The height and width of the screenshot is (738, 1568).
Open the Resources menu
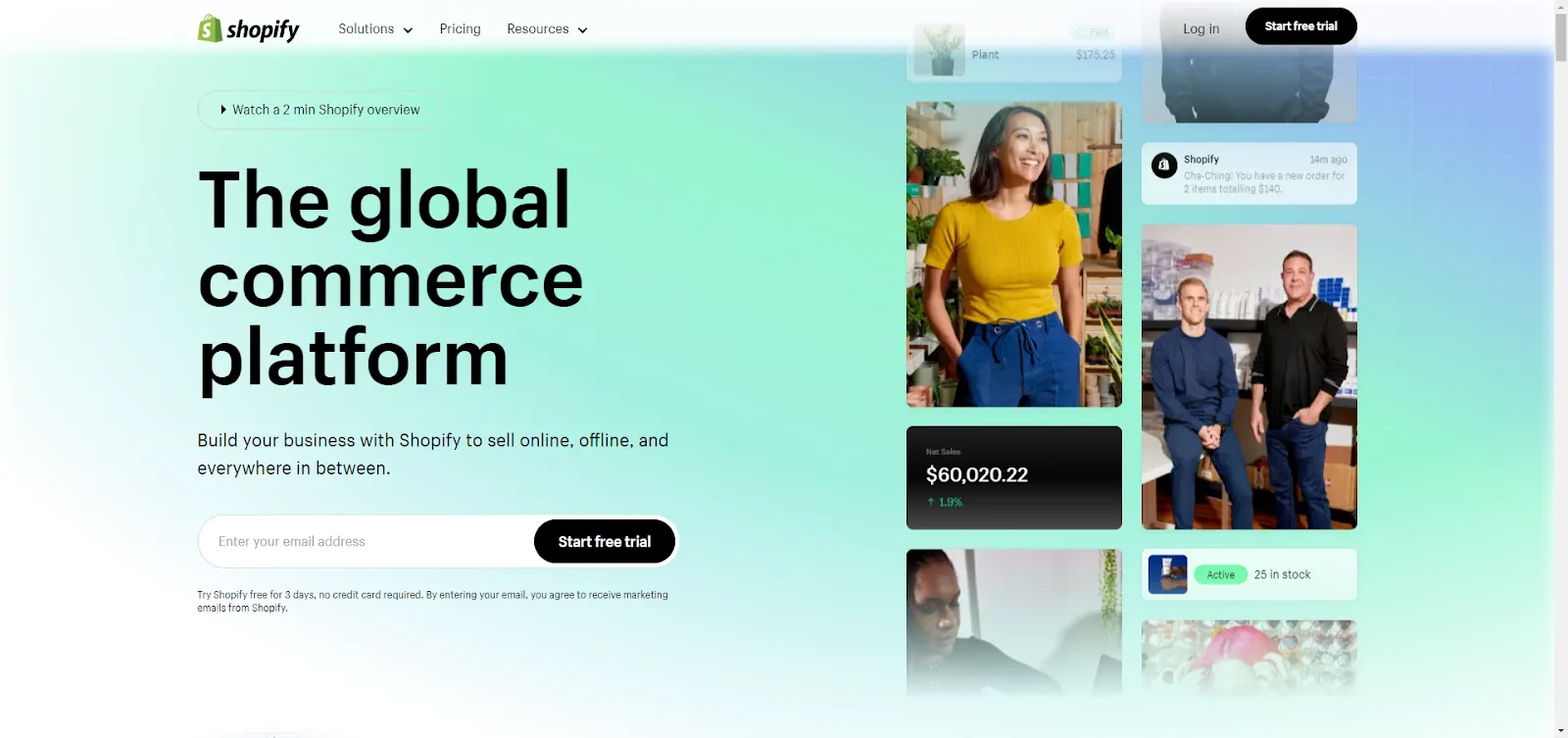547,29
